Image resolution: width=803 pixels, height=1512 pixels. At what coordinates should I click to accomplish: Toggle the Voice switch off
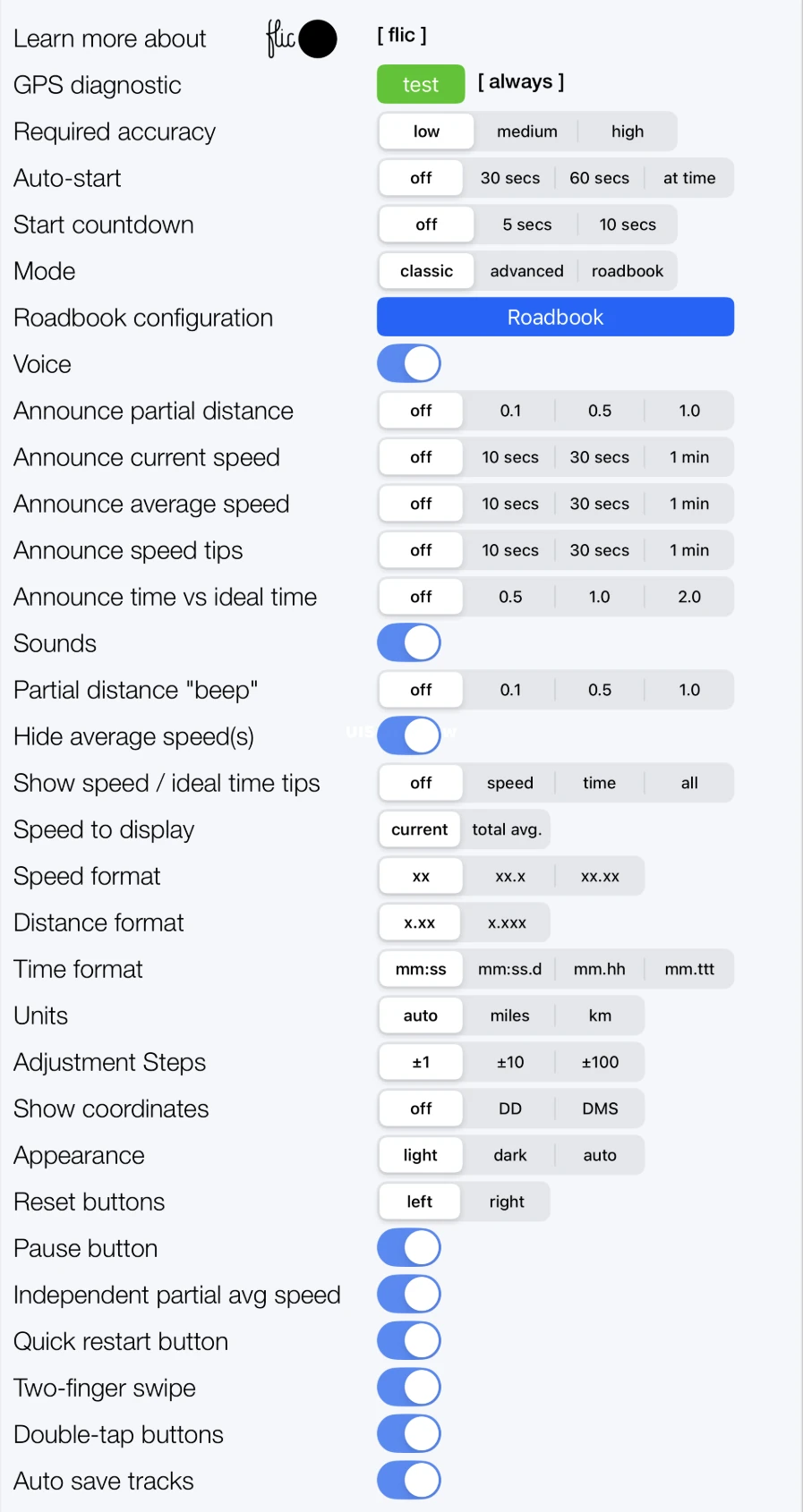point(409,363)
